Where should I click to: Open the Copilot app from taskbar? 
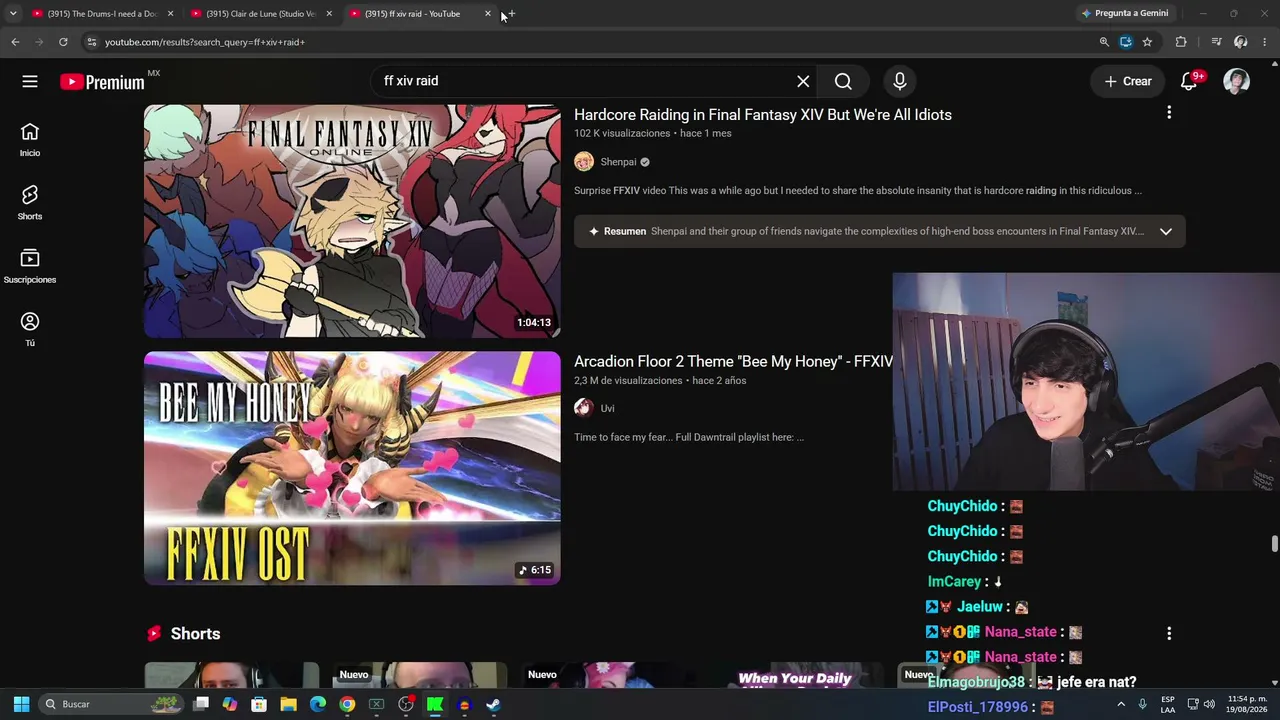pos(230,704)
